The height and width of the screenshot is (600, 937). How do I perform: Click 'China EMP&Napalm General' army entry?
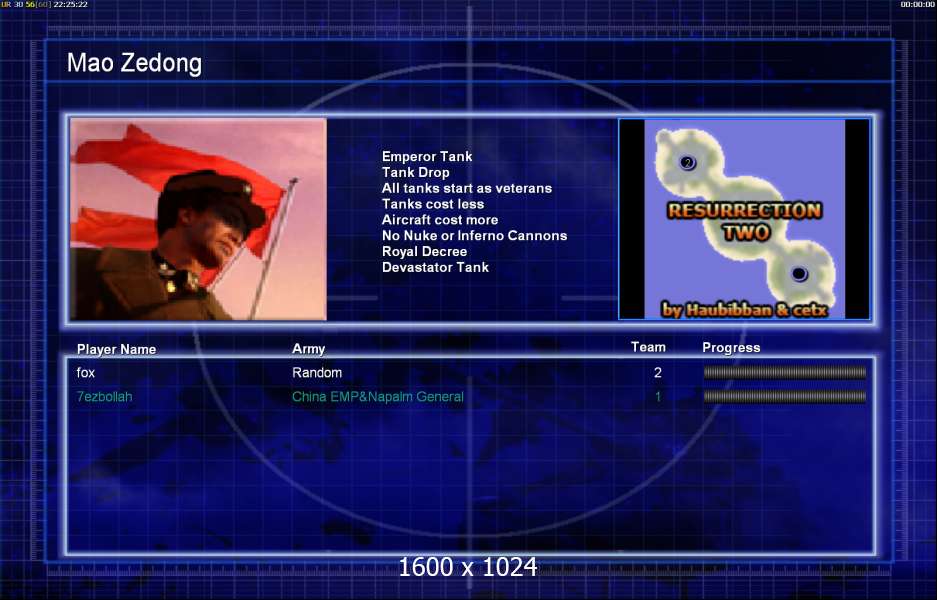tap(378, 397)
